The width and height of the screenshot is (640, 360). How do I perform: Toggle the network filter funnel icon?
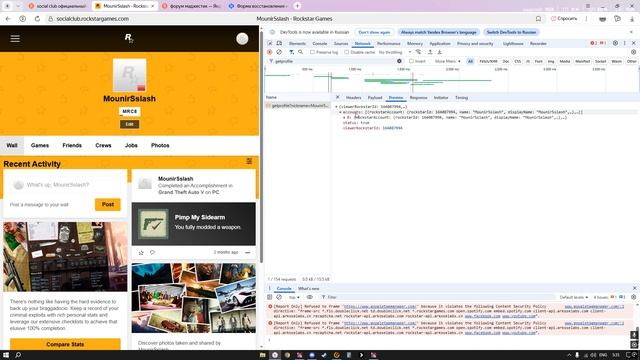[291, 52]
